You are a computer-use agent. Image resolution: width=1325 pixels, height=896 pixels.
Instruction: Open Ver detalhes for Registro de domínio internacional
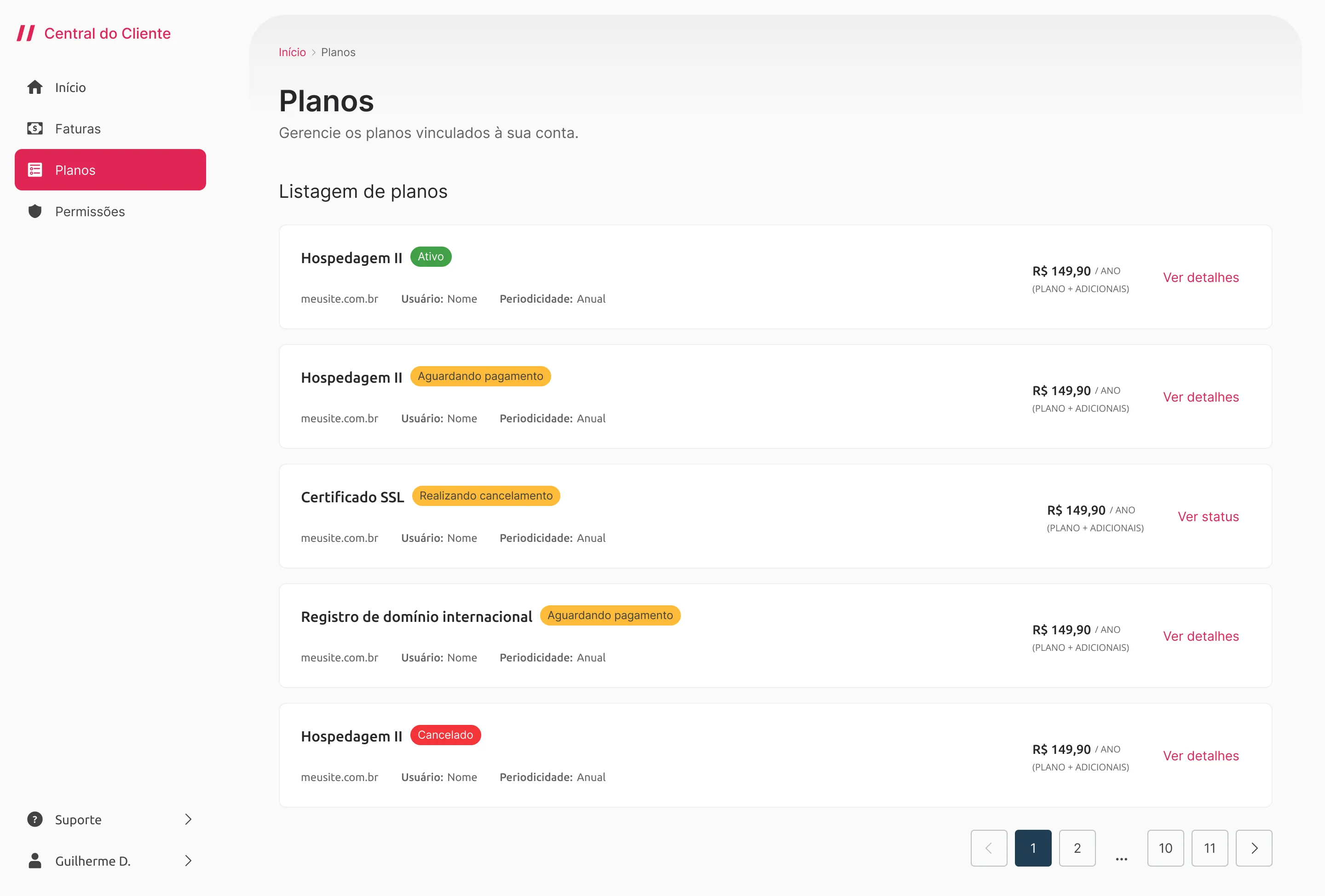click(x=1201, y=636)
